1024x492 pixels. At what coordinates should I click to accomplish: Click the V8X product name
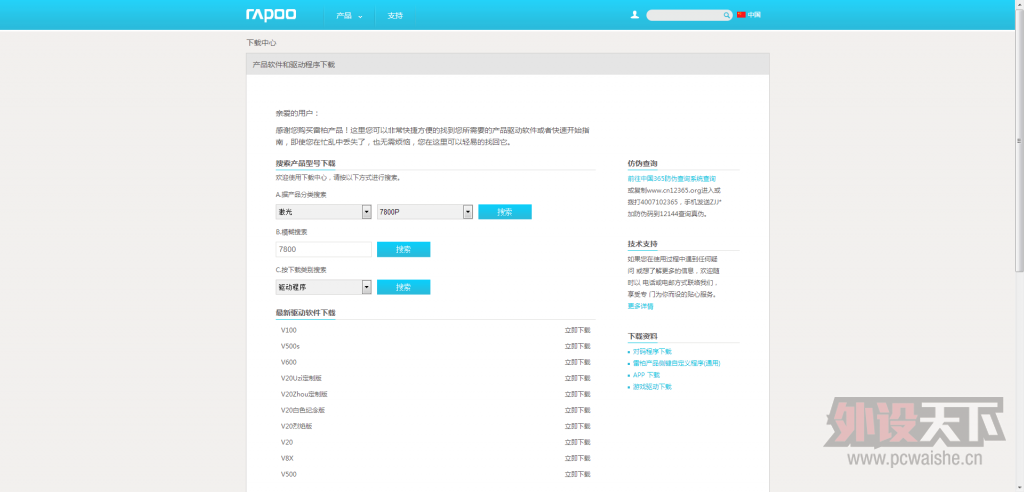287,458
